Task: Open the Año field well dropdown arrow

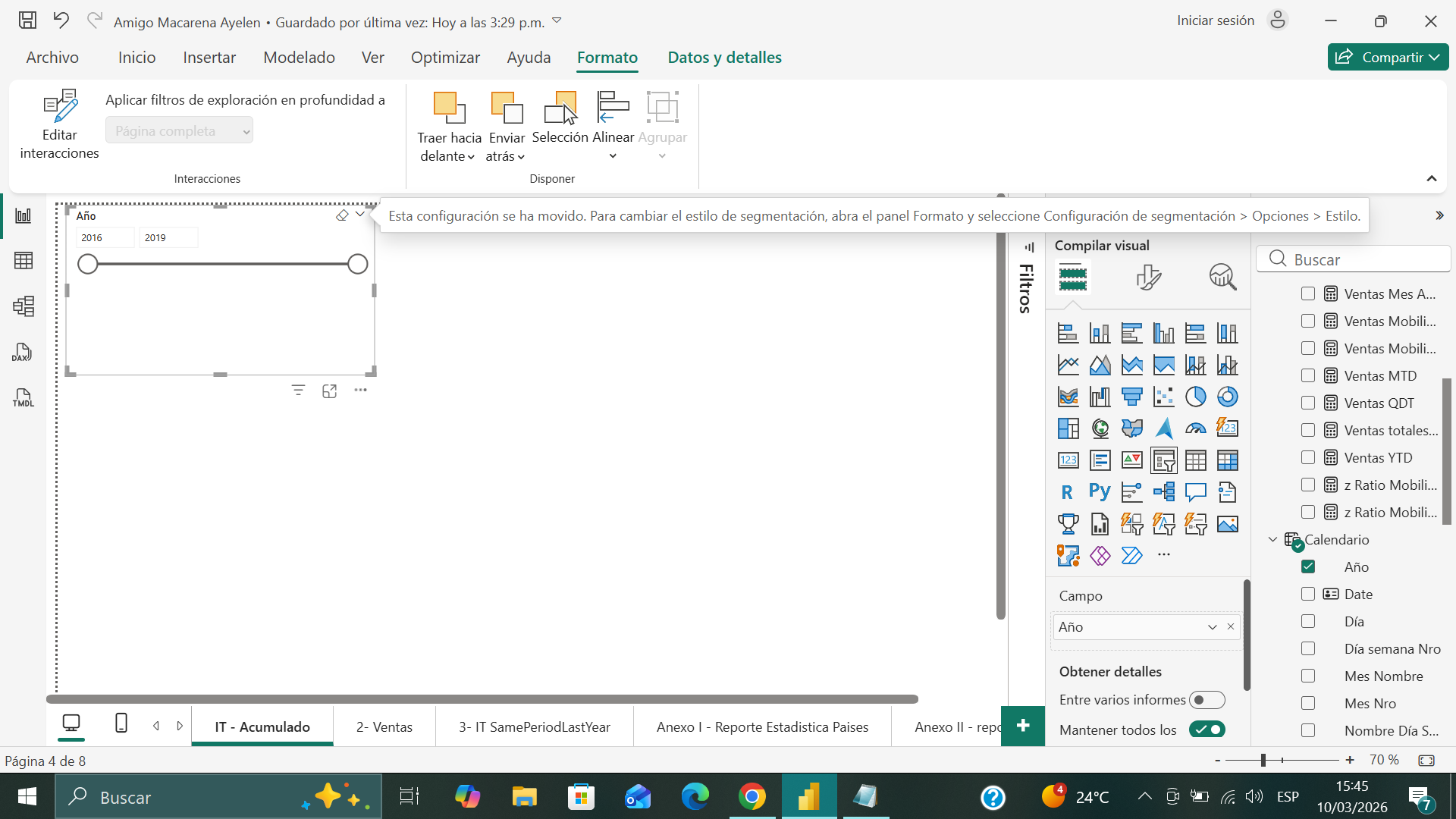Action: click(1212, 627)
